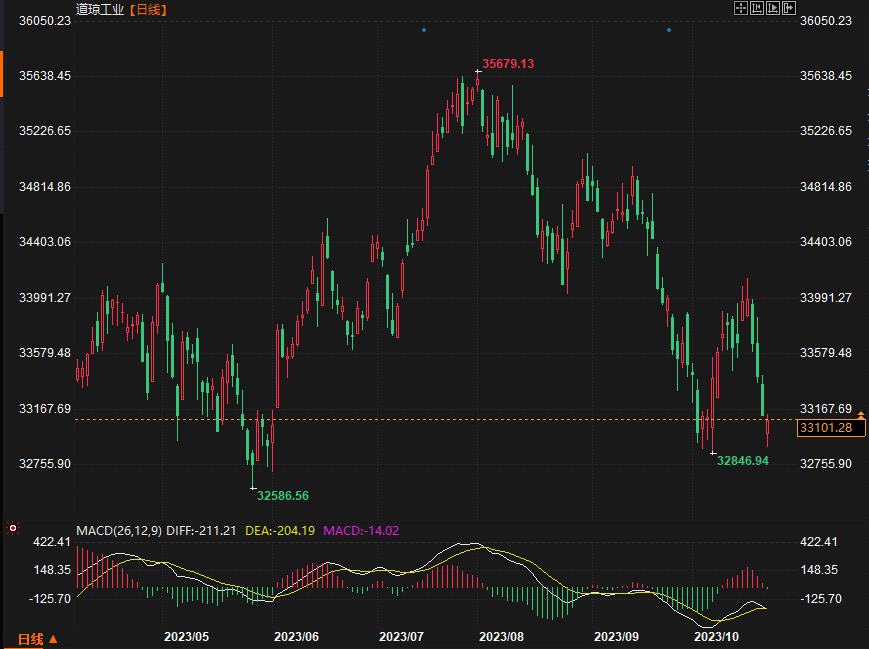Open the 日线 period dropdown at bottom left
This screenshot has width=869, height=649.
(x=37, y=639)
